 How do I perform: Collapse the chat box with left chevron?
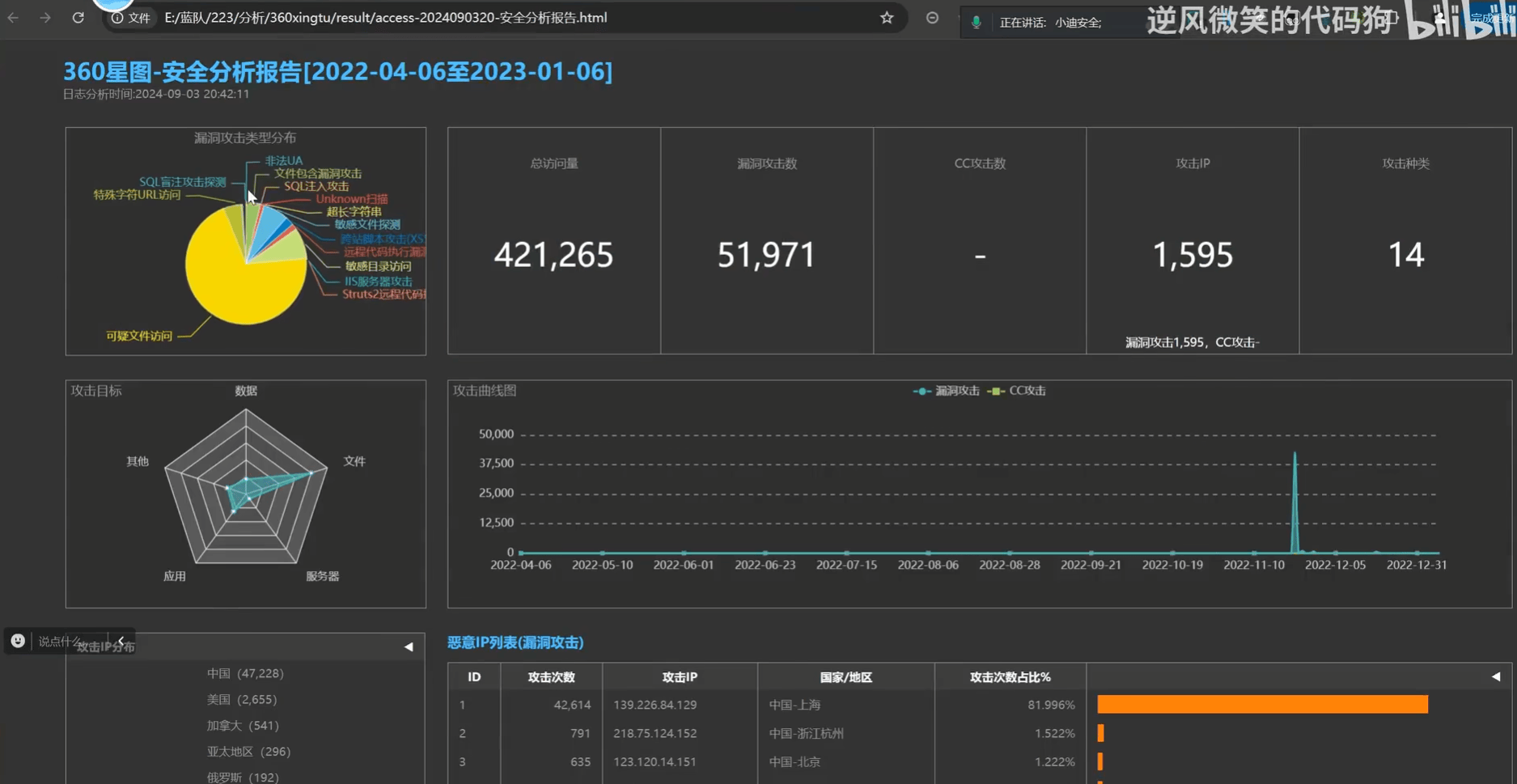(121, 641)
